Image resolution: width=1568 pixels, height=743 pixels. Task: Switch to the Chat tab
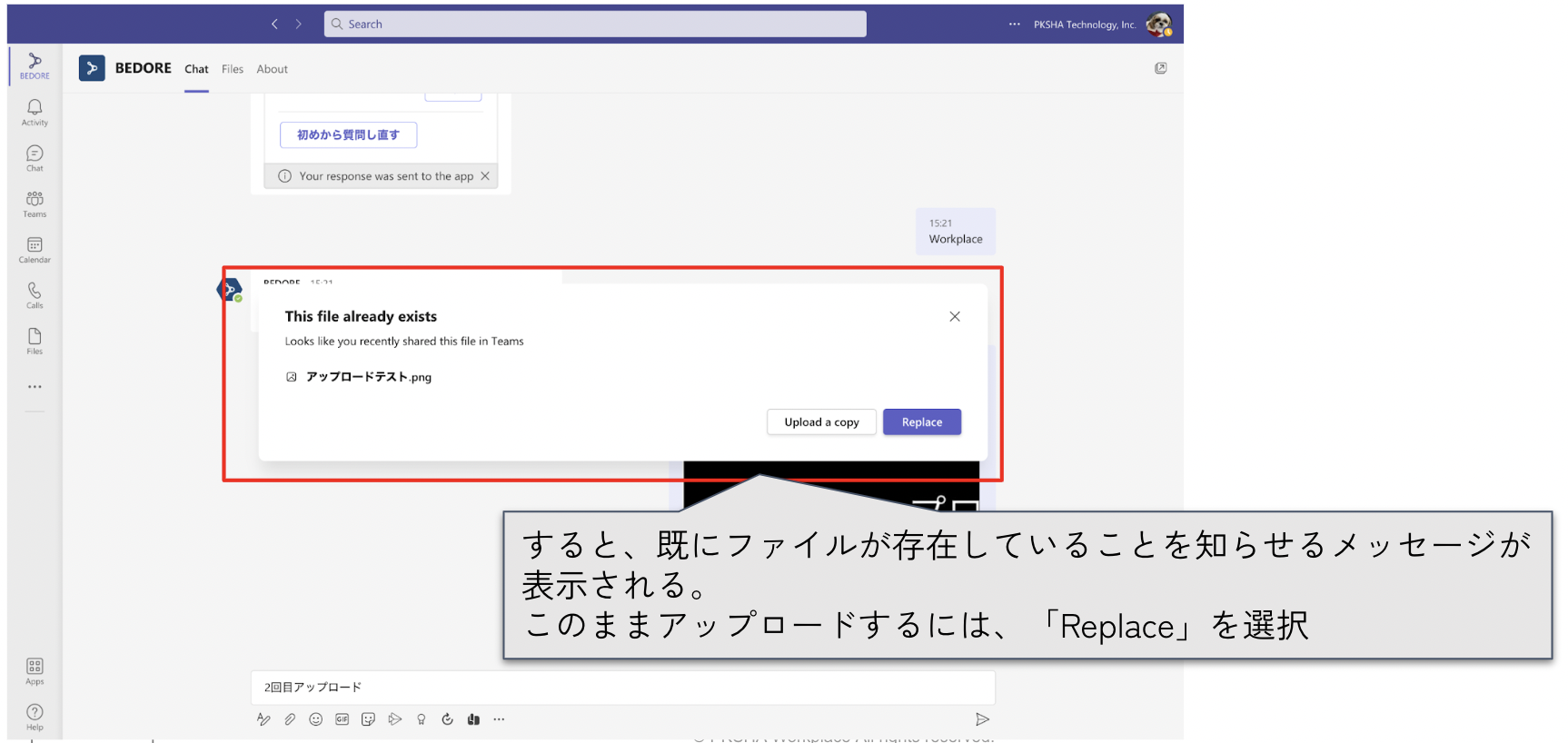pos(196,69)
